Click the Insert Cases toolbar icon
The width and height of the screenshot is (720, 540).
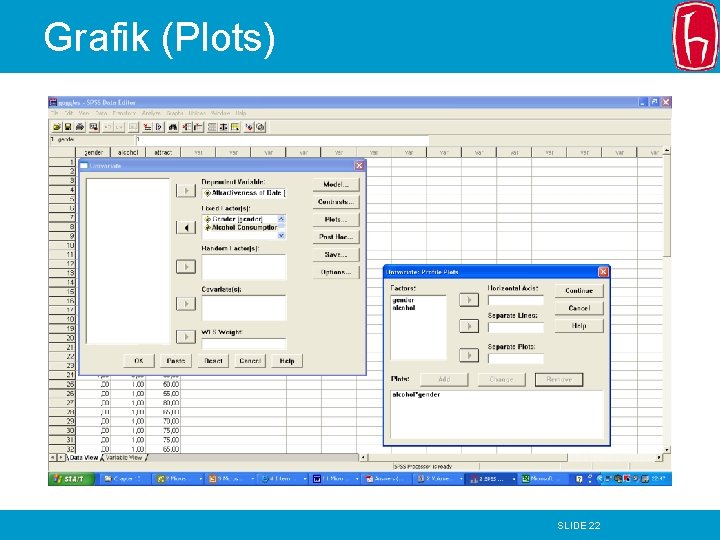tap(186, 127)
